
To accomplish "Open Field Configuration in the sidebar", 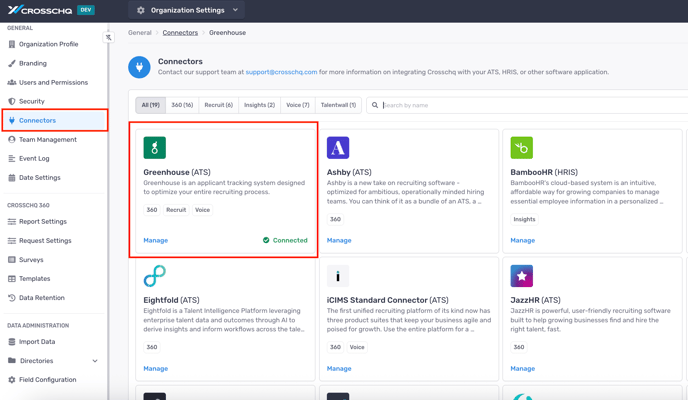I will (x=47, y=379).
